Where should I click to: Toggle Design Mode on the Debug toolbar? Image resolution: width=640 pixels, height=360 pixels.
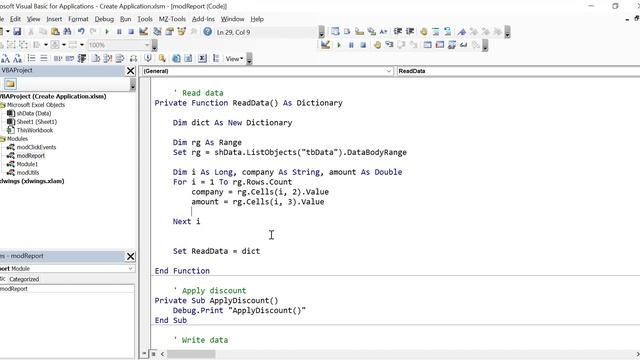325,44
